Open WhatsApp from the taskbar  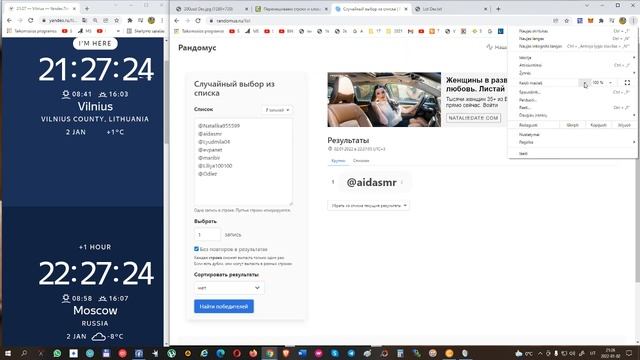[x=57, y=353]
